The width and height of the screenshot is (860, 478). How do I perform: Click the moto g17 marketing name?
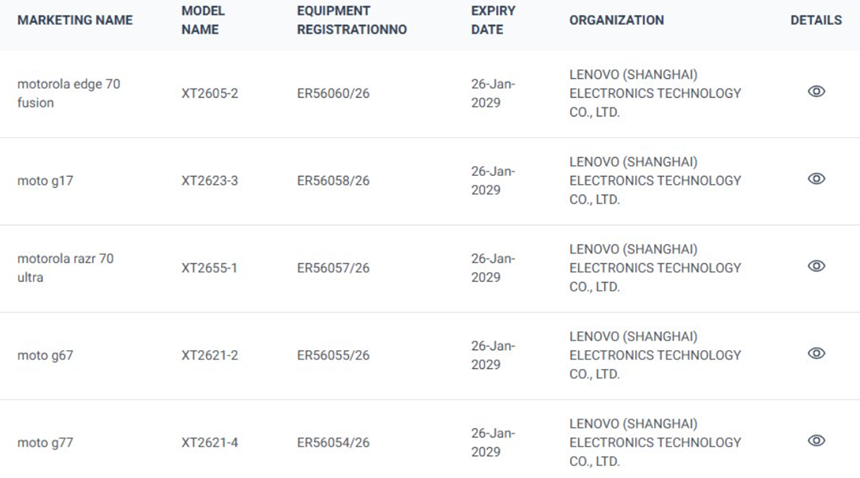(x=45, y=181)
